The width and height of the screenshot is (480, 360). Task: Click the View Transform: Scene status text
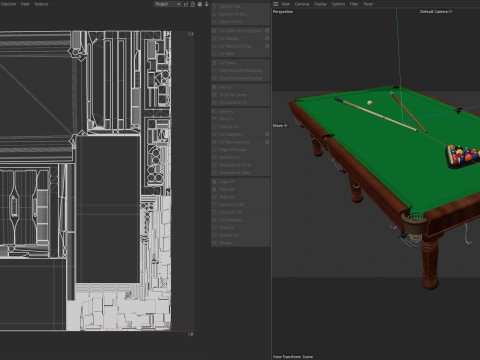[293, 356]
